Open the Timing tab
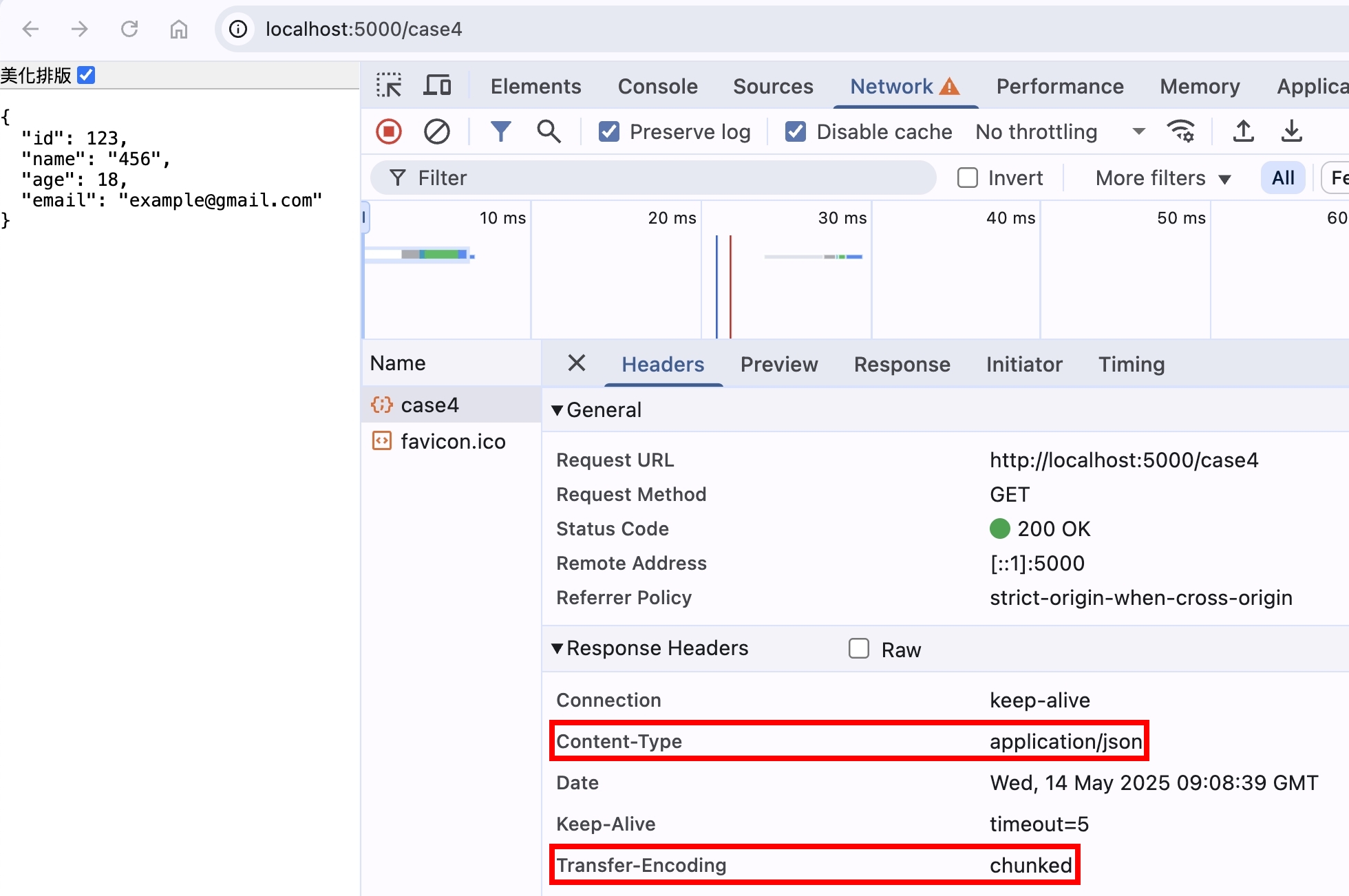 coord(1132,364)
